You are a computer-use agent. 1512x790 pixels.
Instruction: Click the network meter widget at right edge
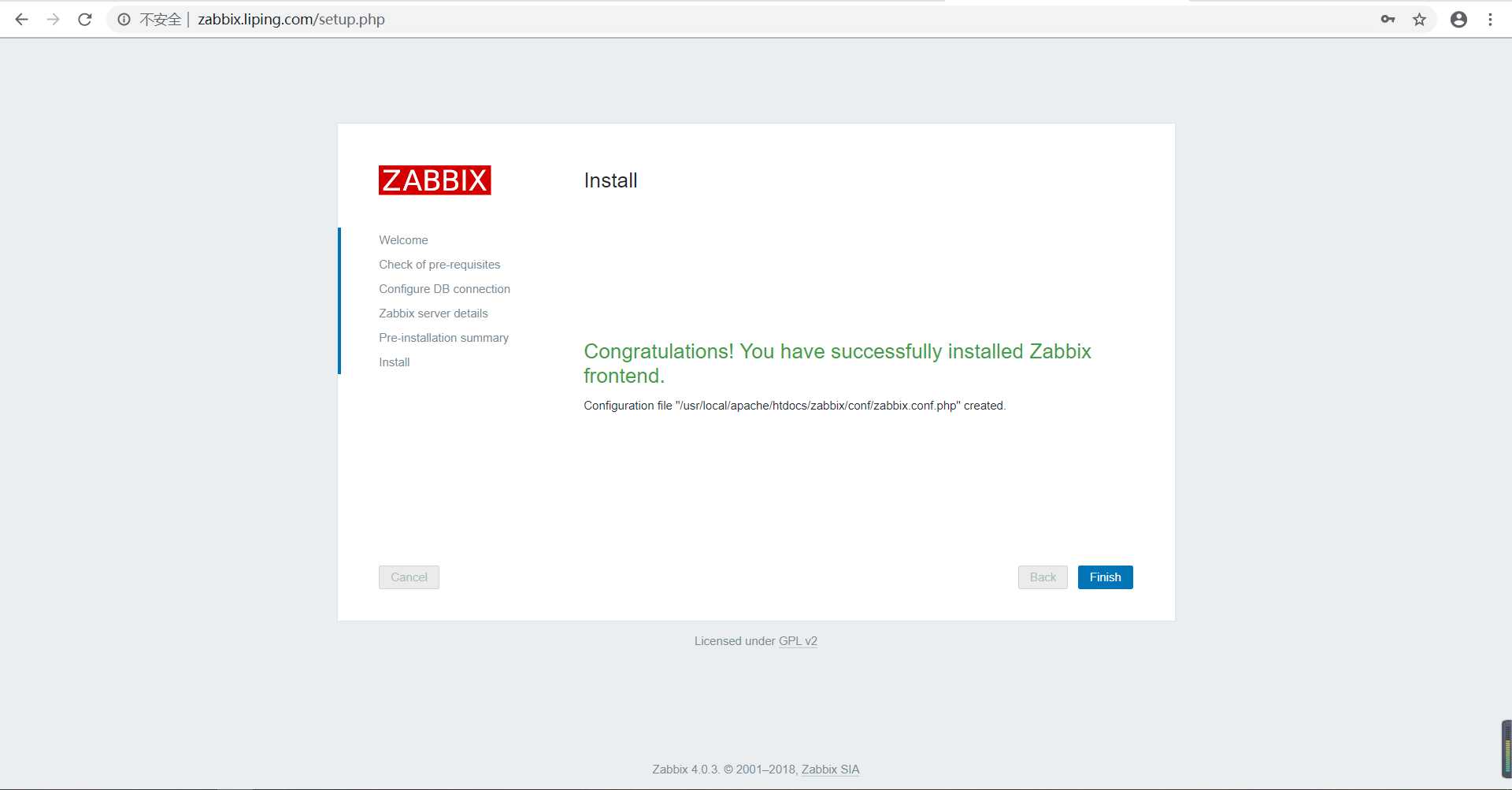click(1506, 748)
